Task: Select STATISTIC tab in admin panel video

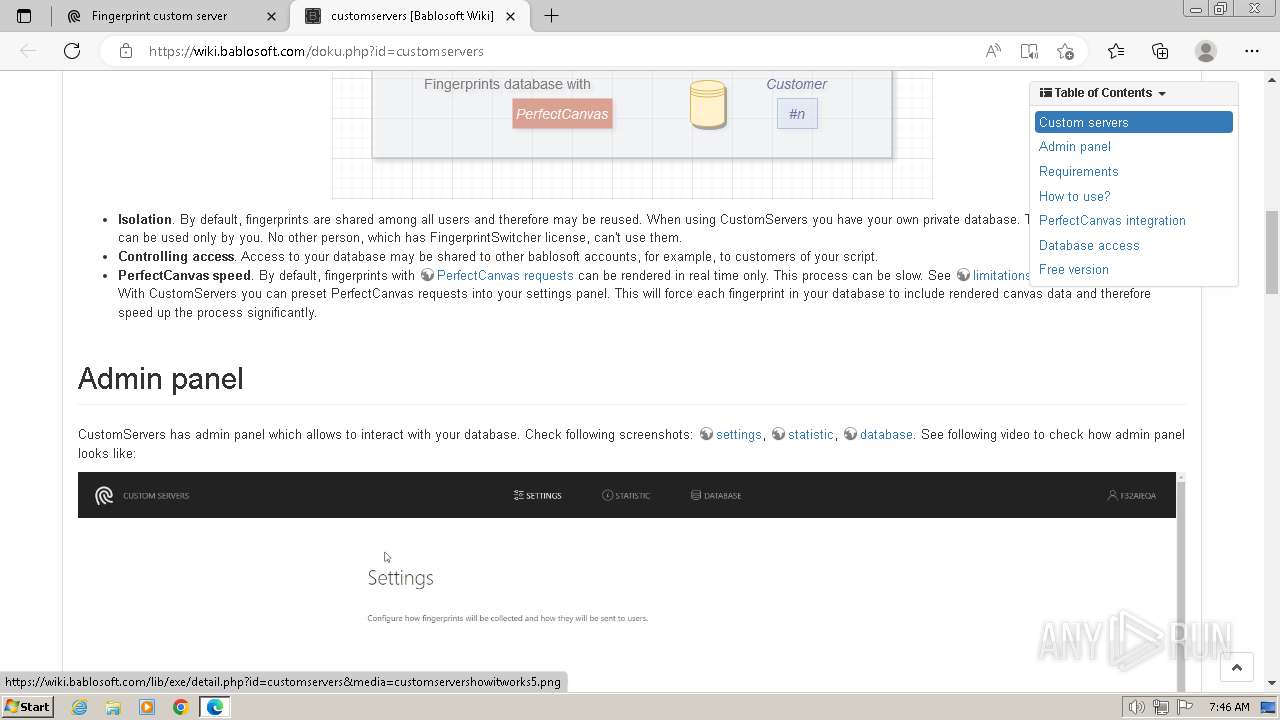Action: tap(626, 495)
